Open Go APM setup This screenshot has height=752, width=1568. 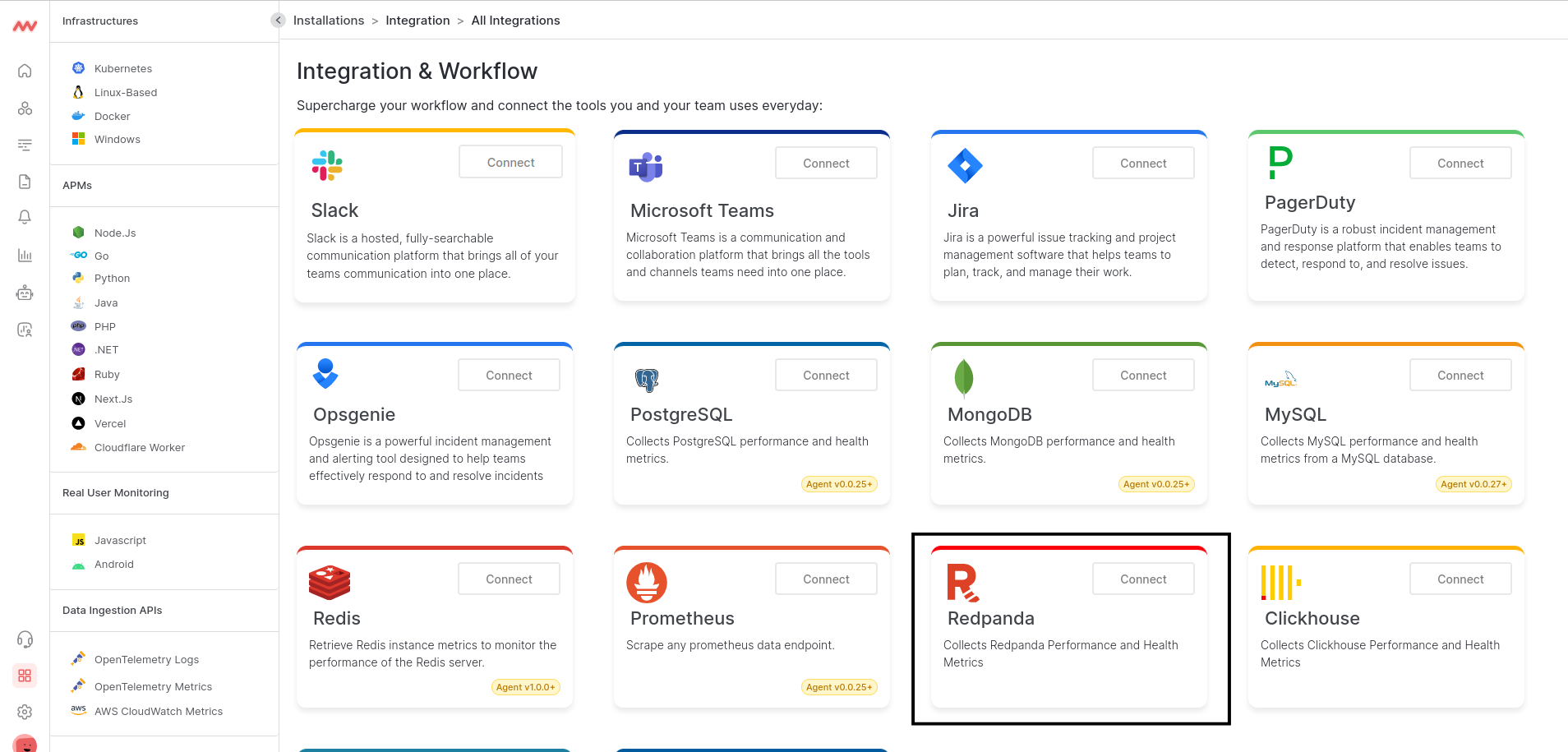tap(101, 256)
